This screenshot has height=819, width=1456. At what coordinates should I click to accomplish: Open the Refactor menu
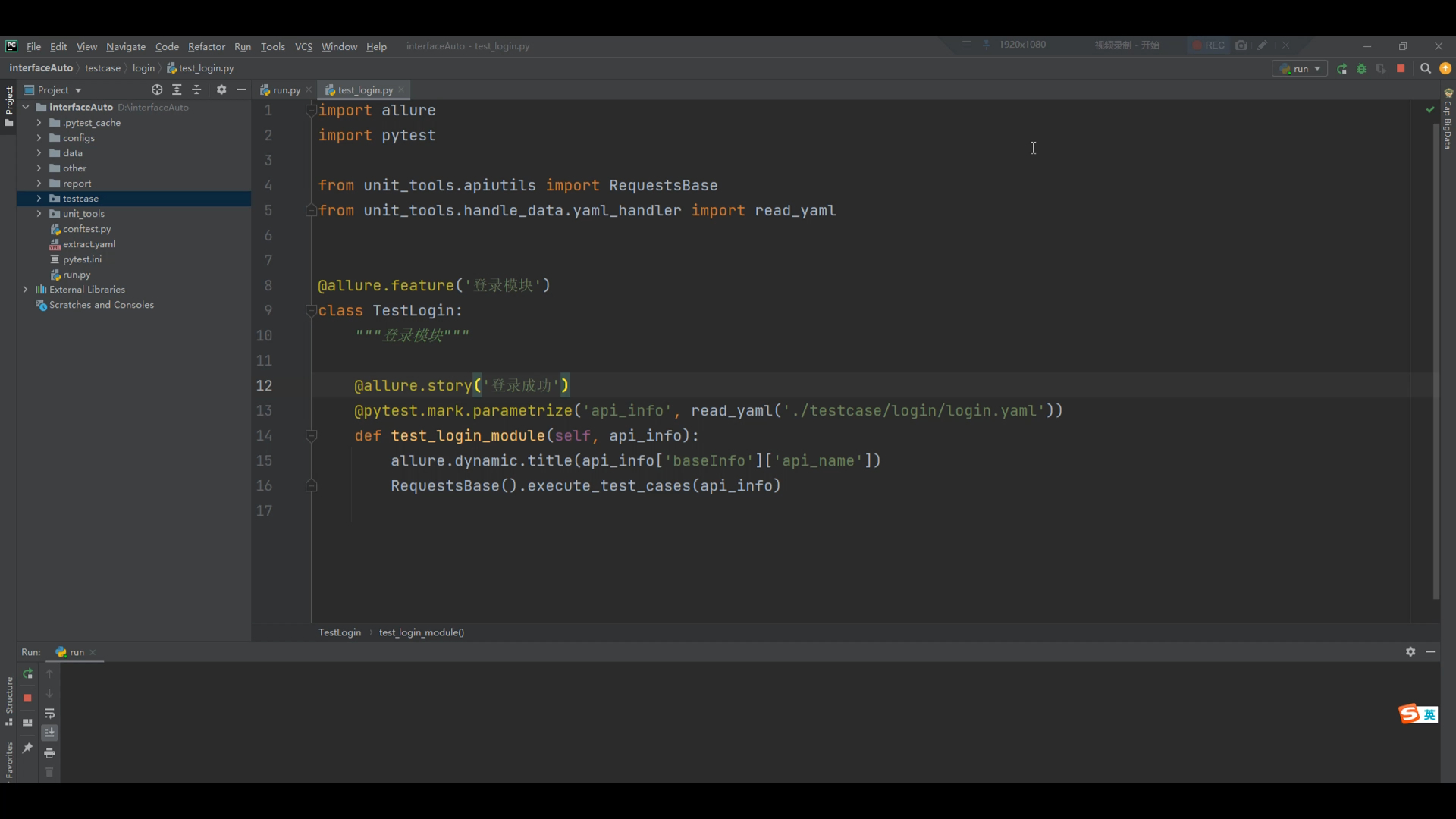pyautogui.click(x=206, y=46)
